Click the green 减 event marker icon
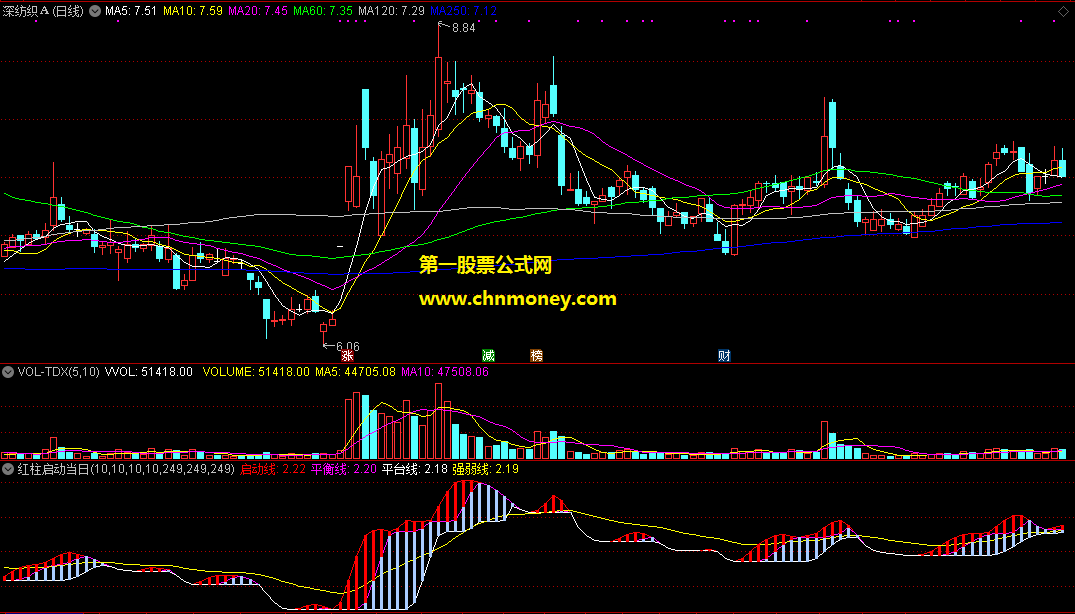 coord(488,356)
